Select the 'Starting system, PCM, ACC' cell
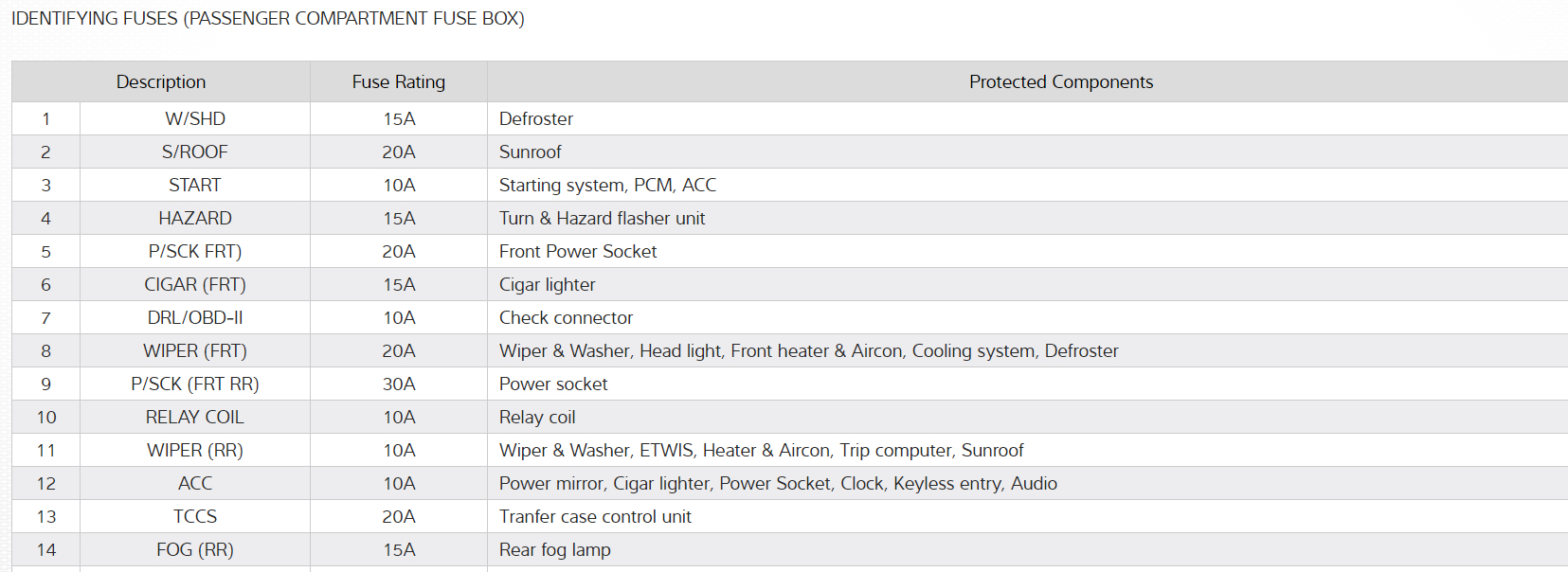Image resolution: width=1568 pixels, height=572 pixels. [x=607, y=186]
